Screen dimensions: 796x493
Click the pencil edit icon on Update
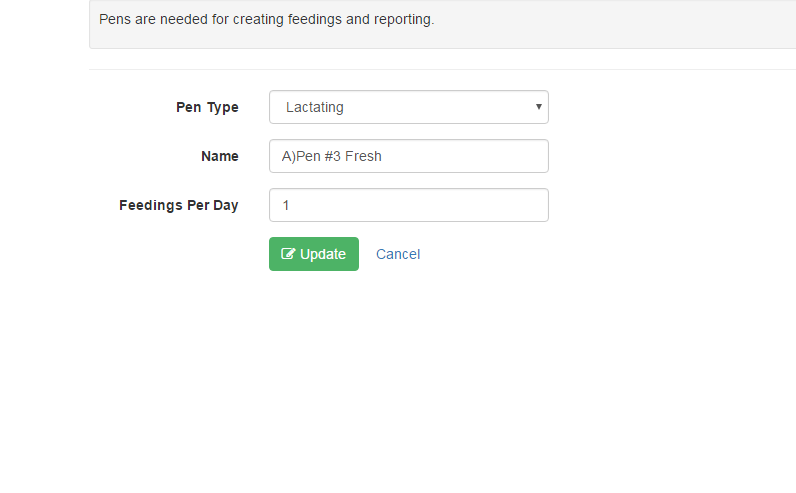(x=288, y=254)
